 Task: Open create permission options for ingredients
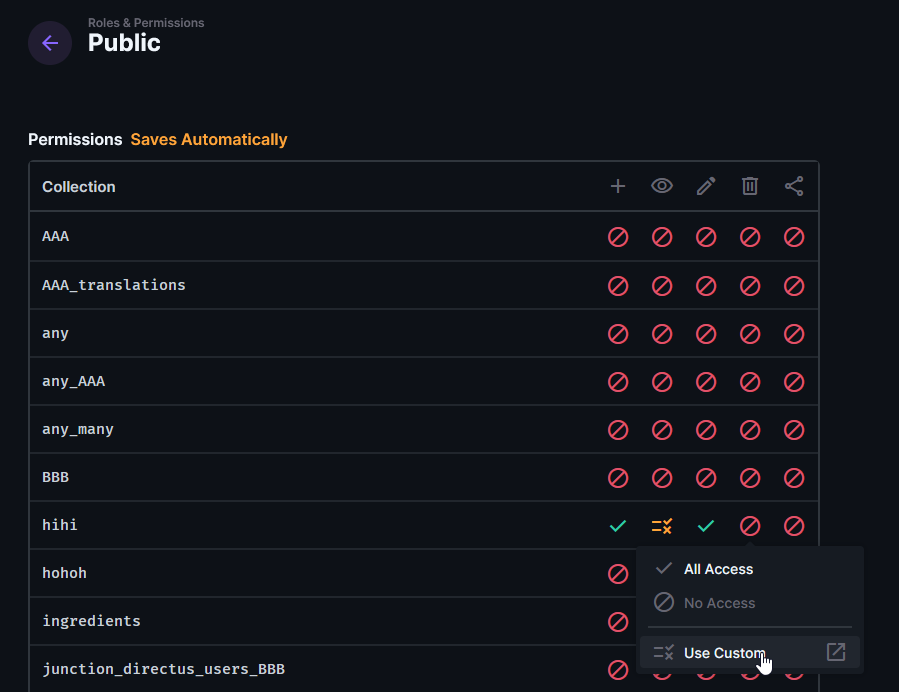(618, 621)
